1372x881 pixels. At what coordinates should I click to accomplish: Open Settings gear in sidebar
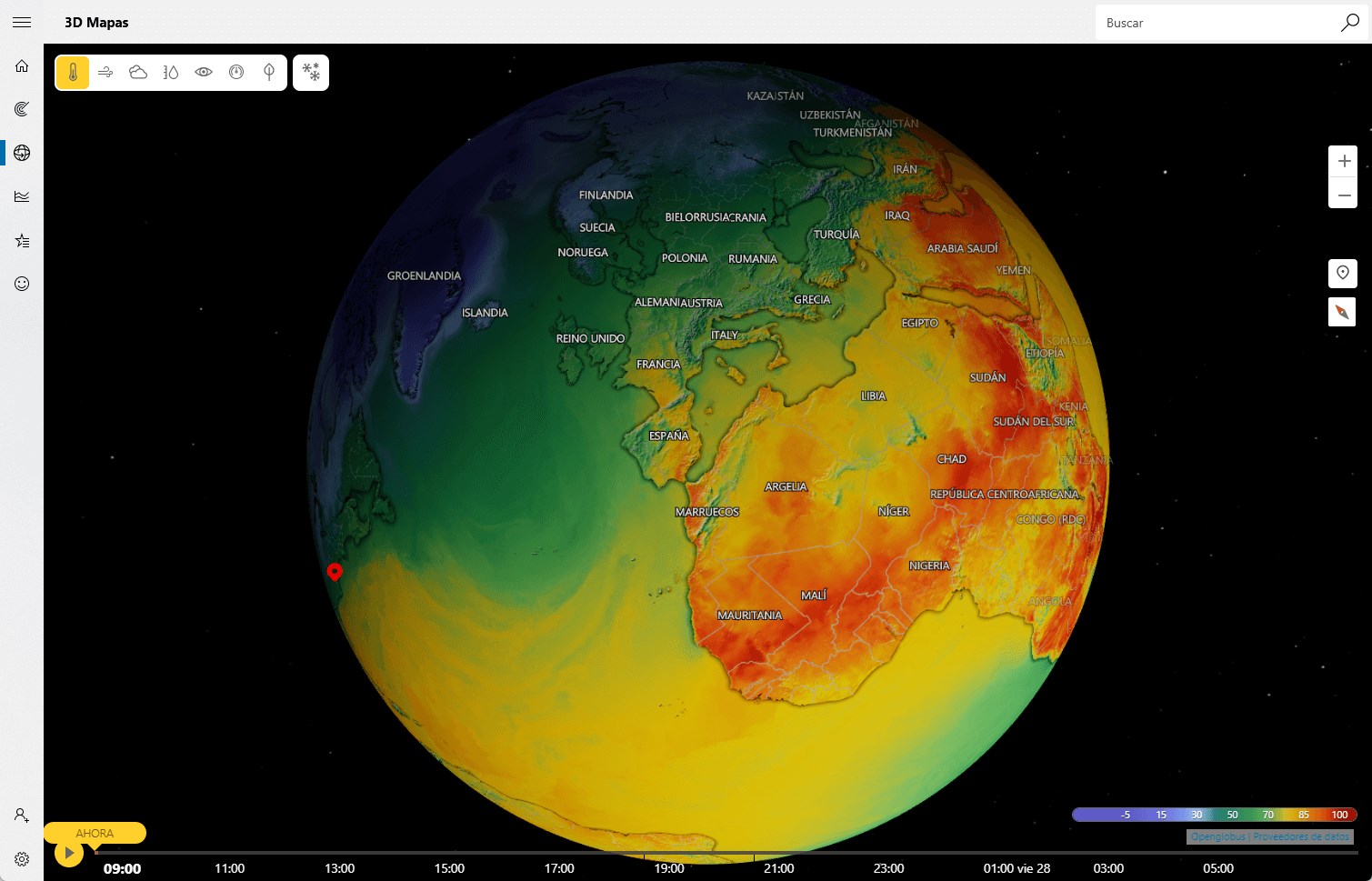pos(22,858)
